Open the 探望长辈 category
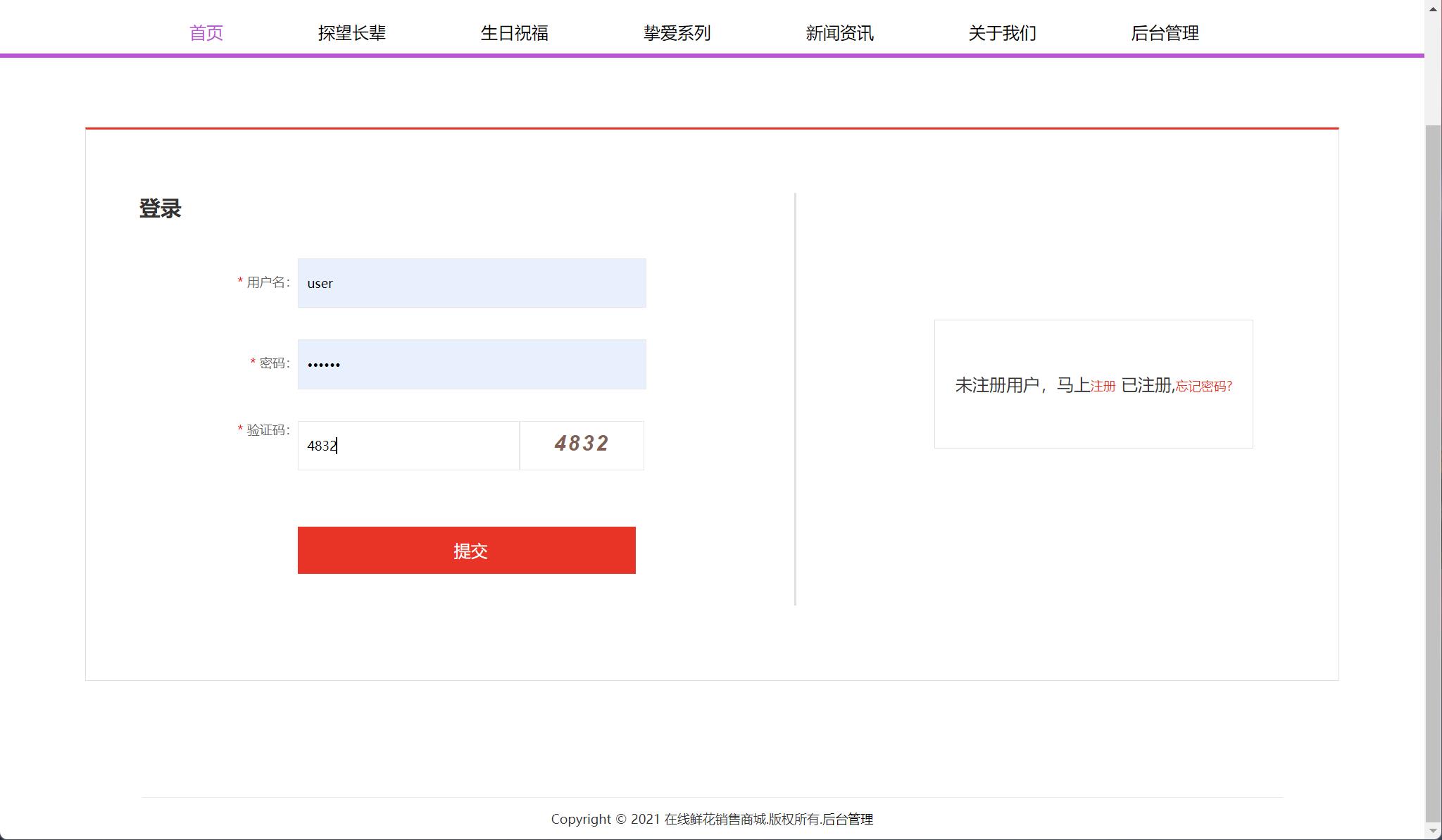The width and height of the screenshot is (1442, 840). (353, 32)
